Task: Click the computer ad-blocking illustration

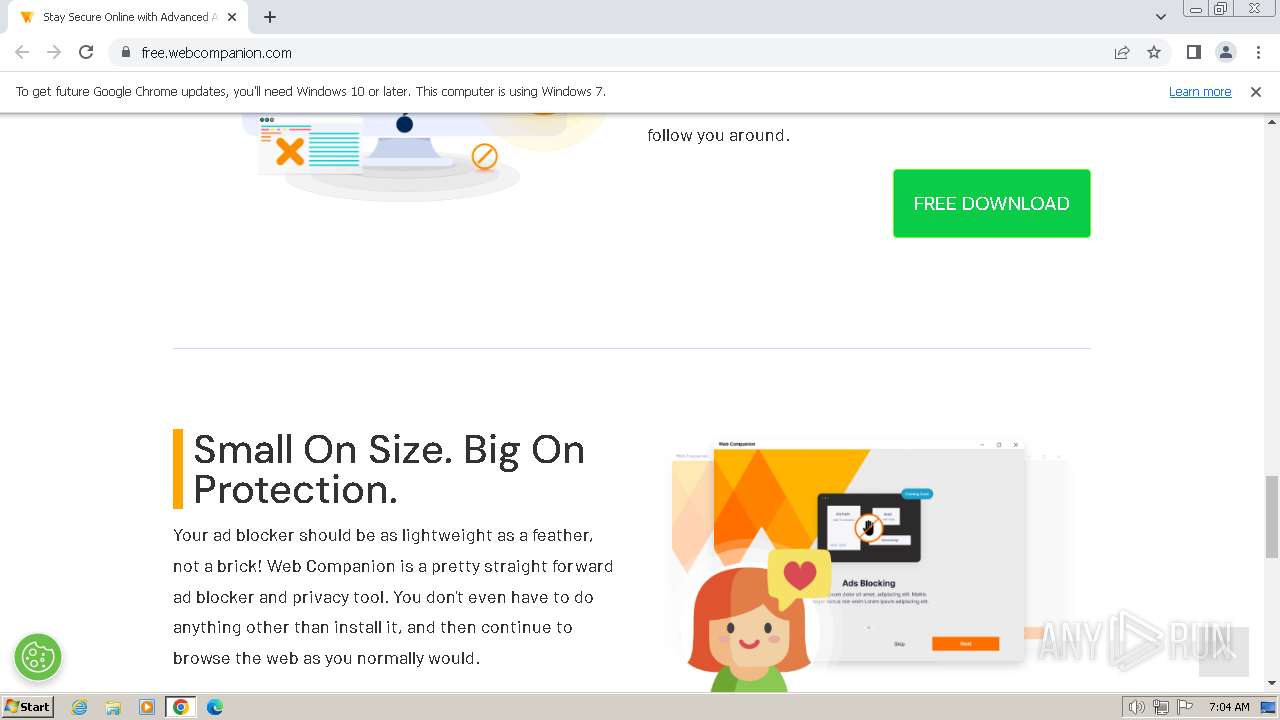Action: (420, 156)
